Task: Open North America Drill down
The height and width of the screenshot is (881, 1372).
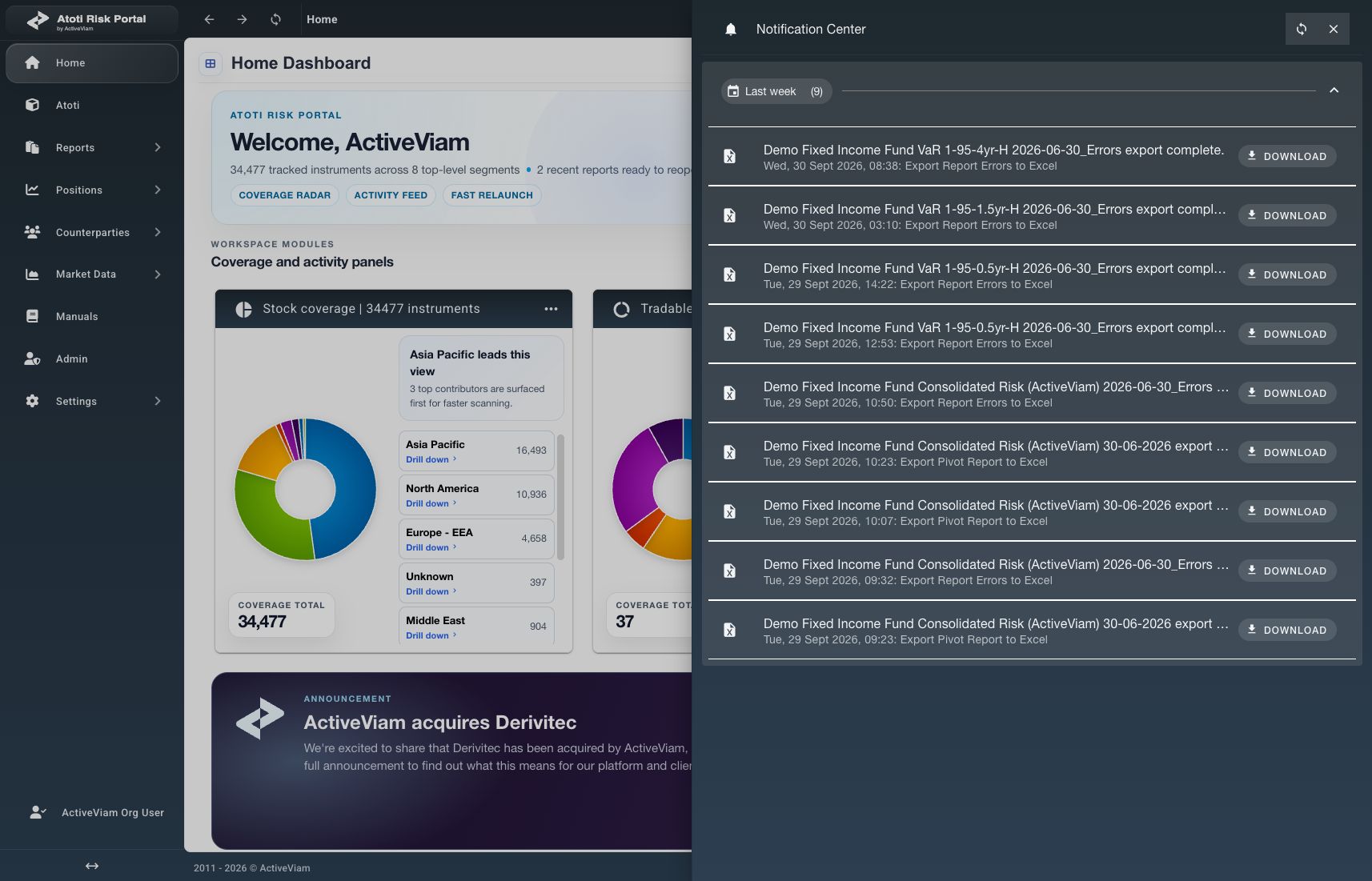Action: (x=431, y=503)
